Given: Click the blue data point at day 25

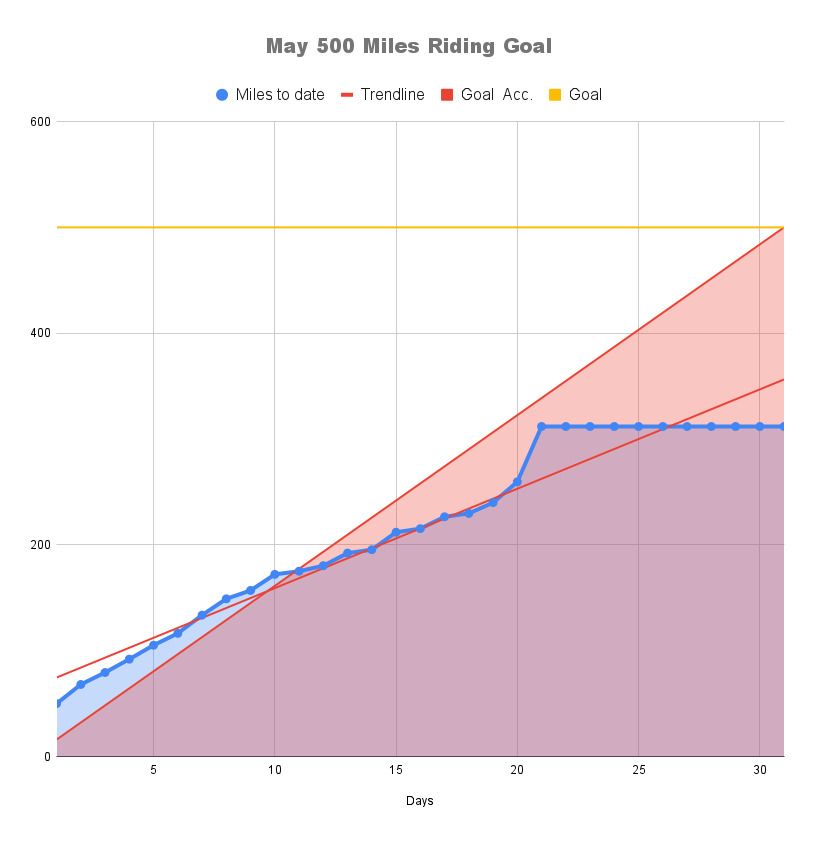Looking at the screenshot, I should coord(638,427).
